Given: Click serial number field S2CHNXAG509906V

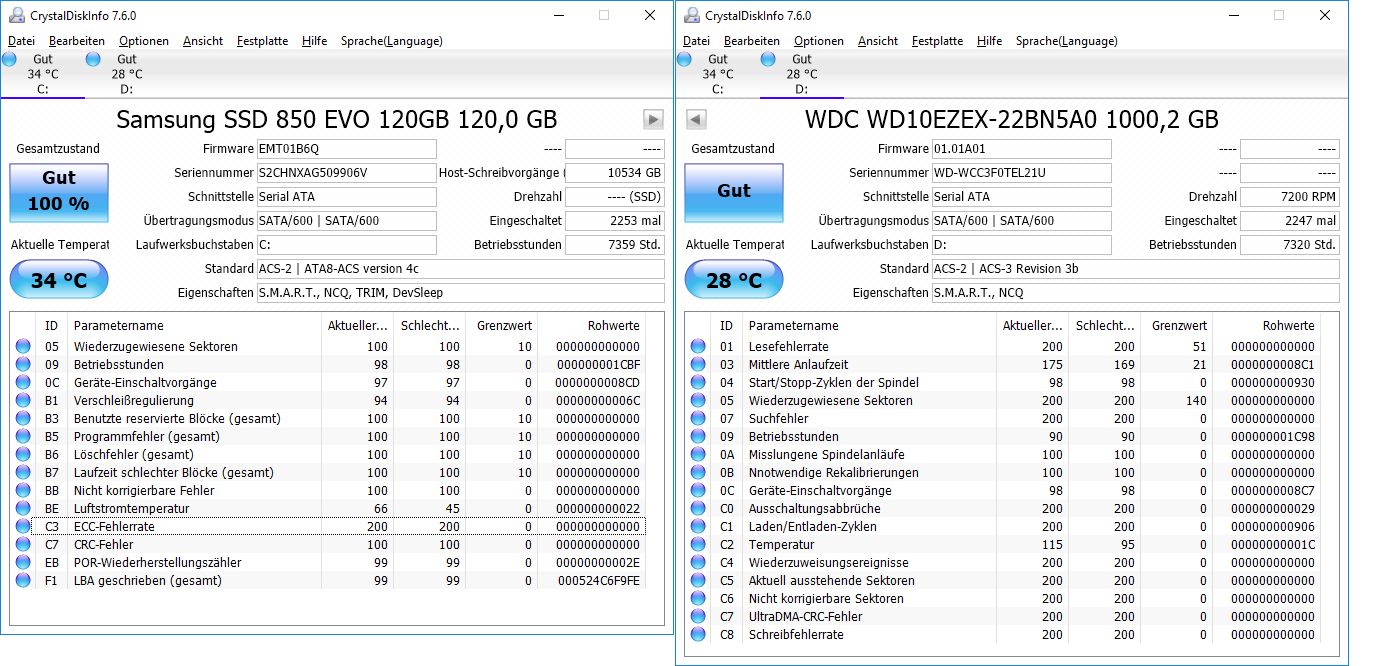Looking at the screenshot, I should click(x=346, y=173).
